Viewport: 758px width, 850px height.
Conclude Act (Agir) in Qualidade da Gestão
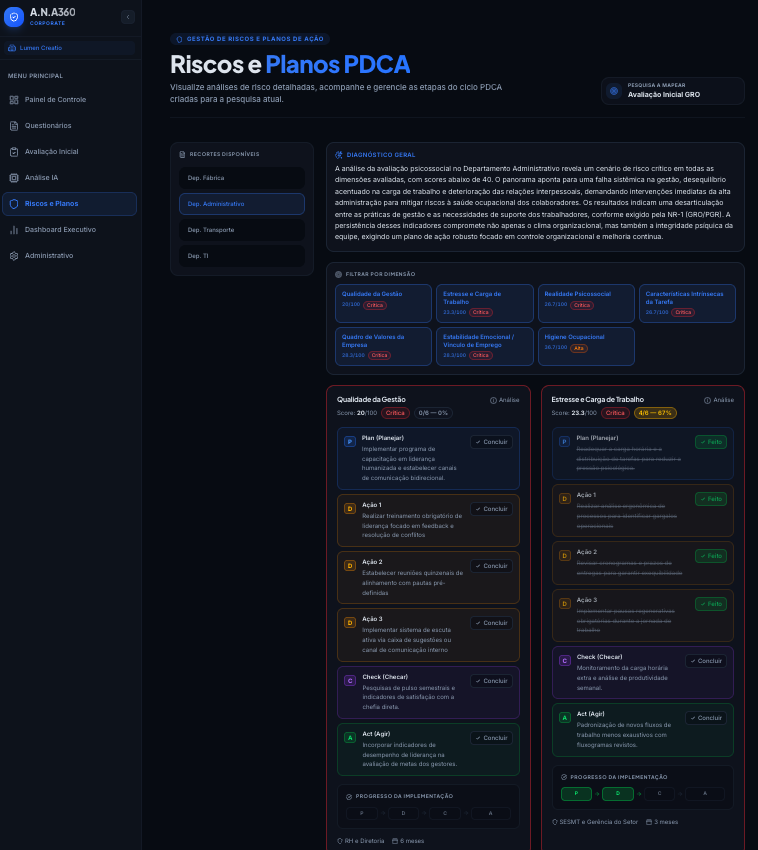[491, 738]
